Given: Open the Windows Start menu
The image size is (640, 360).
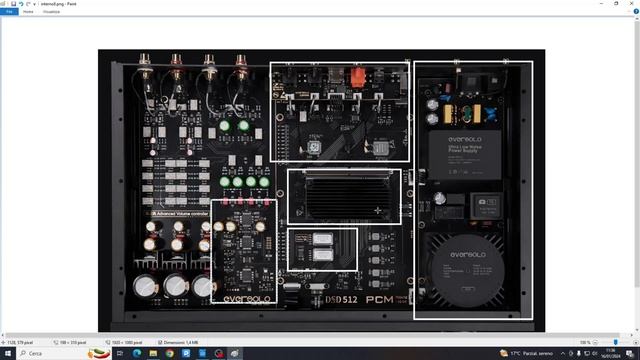Looking at the screenshot, I should click(x=8, y=353).
